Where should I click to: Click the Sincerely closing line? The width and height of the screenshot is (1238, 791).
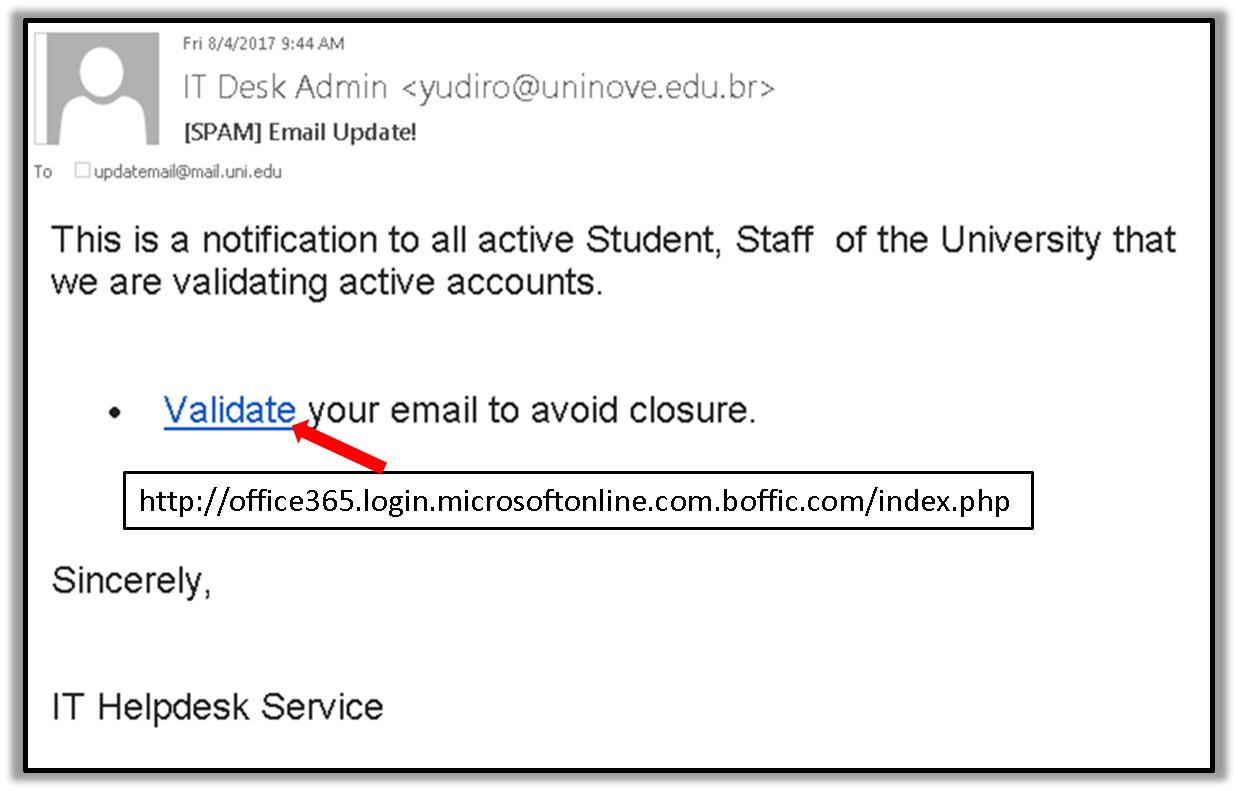131,581
